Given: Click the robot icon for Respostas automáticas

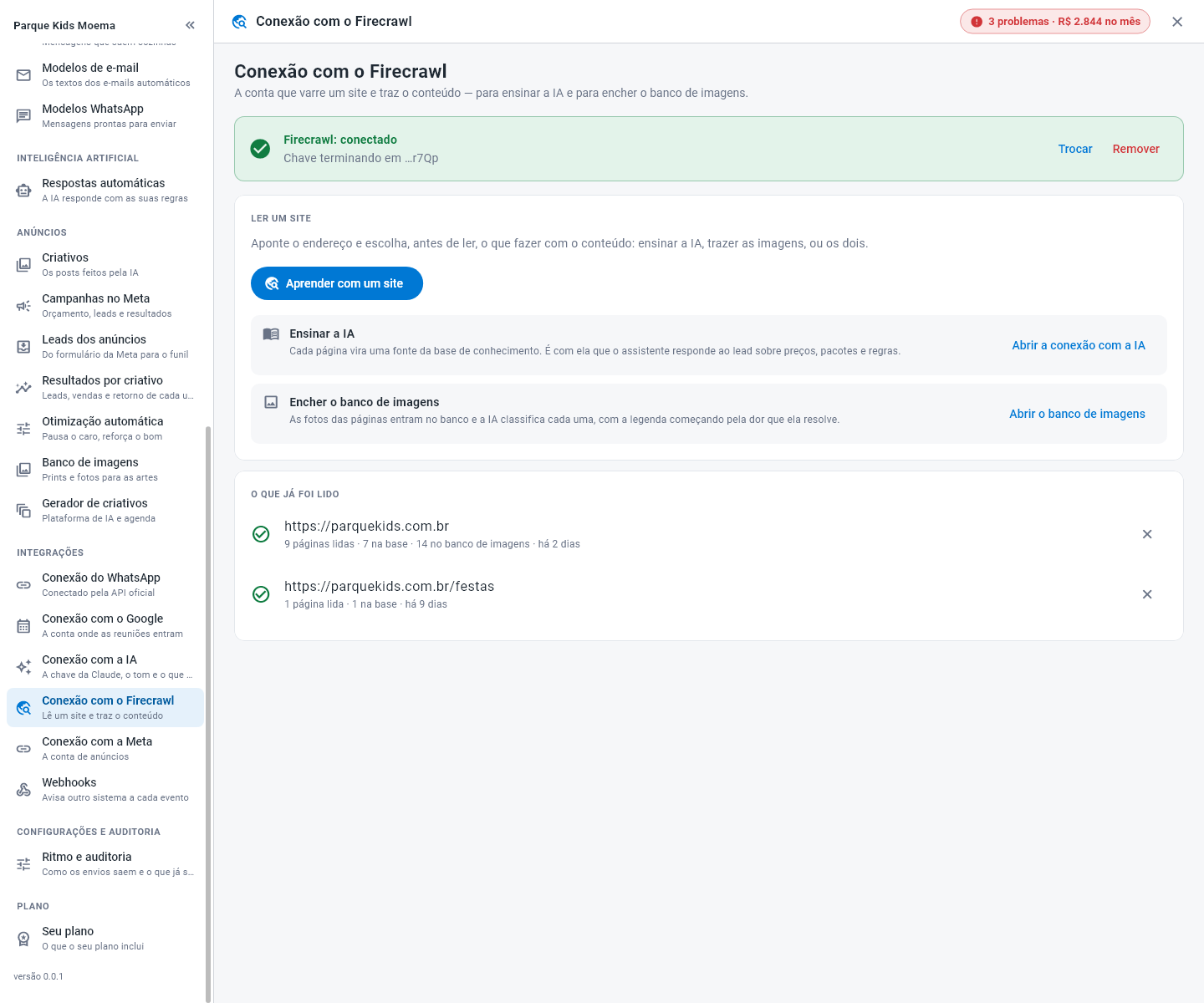Looking at the screenshot, I should click(23, 191).
